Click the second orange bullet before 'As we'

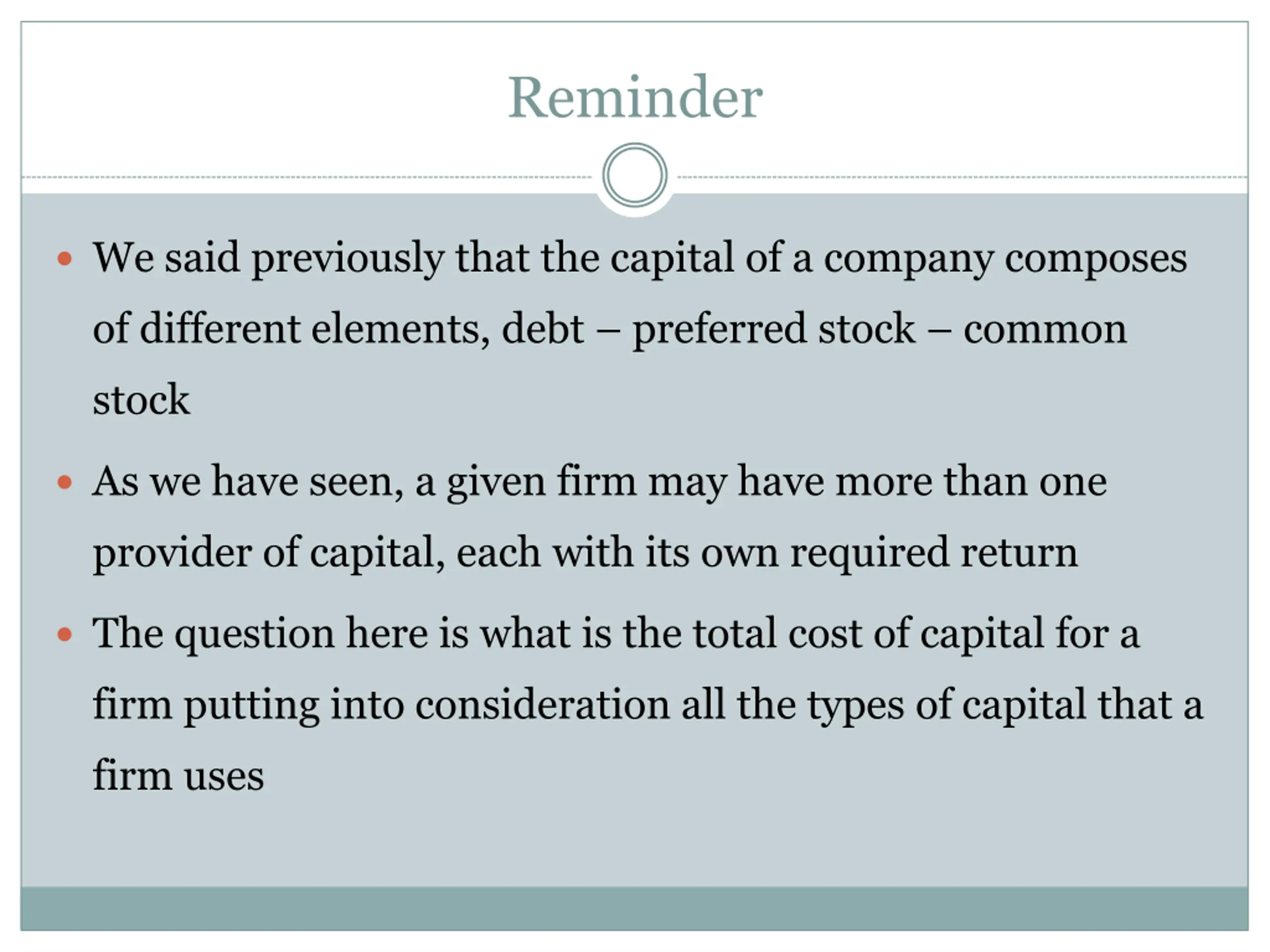coord(65,481)
